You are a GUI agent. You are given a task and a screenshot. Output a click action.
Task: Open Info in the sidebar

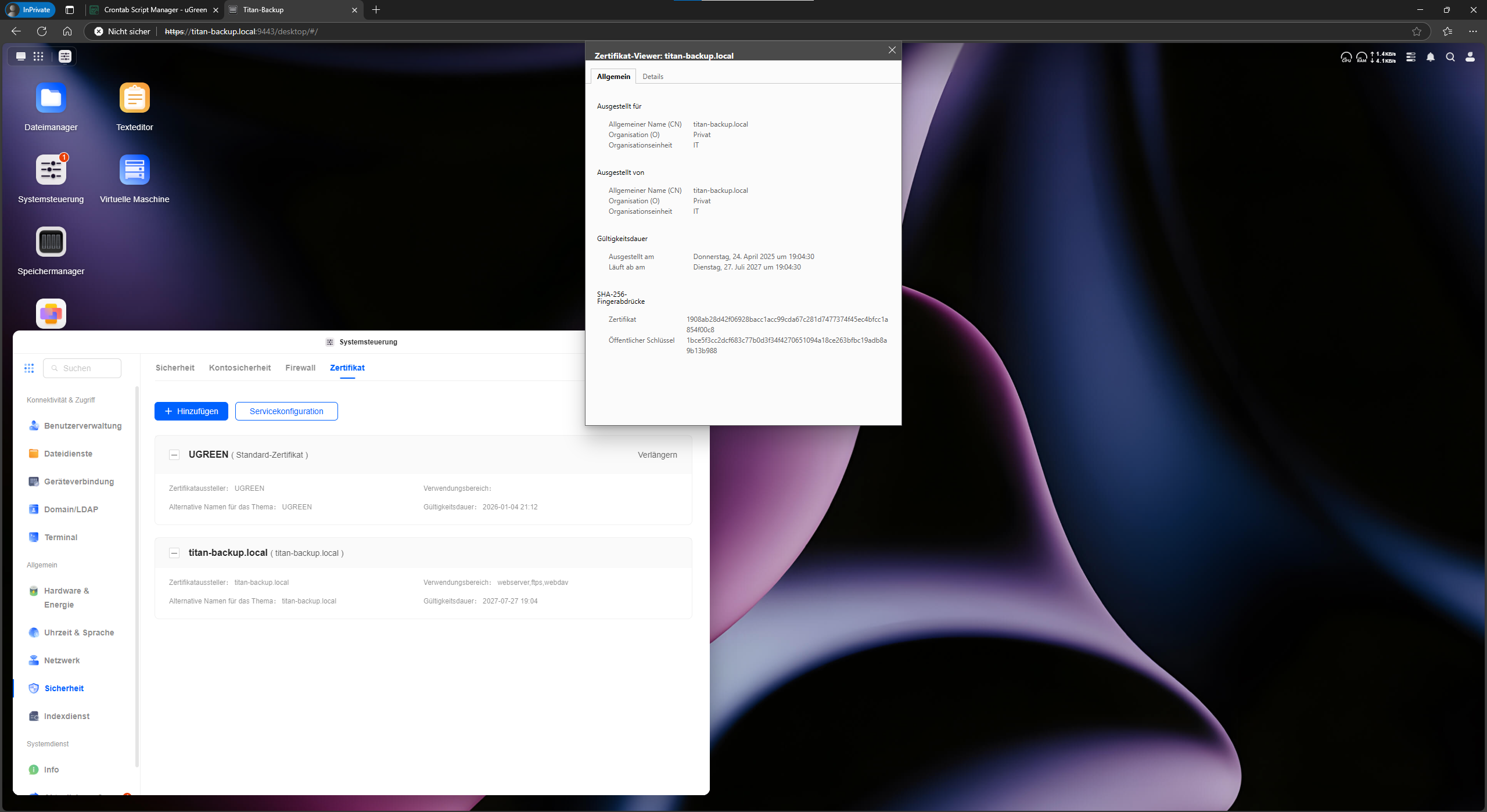click(x=44, y=770)
